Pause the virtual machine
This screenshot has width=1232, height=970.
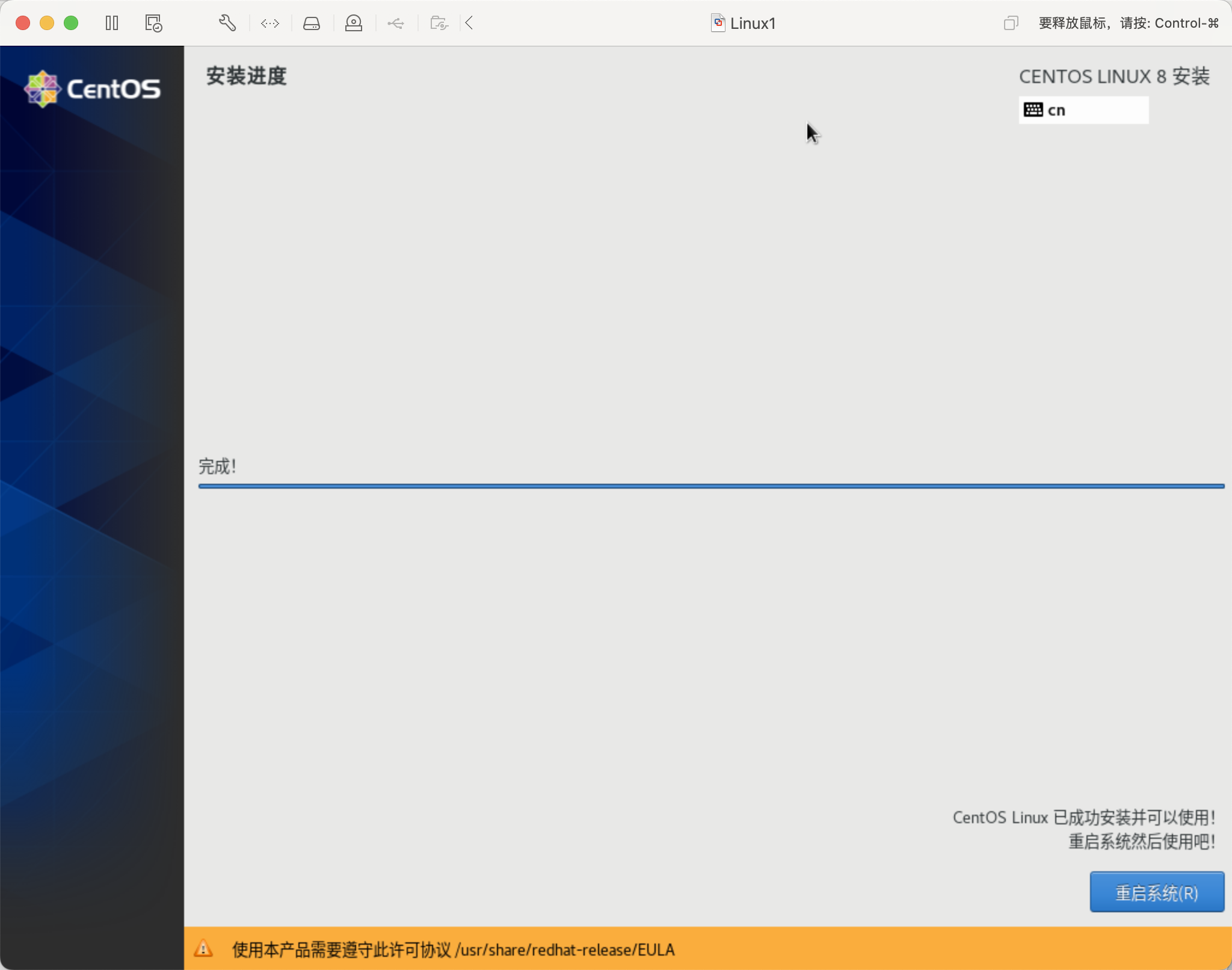(x=112, y=23)
